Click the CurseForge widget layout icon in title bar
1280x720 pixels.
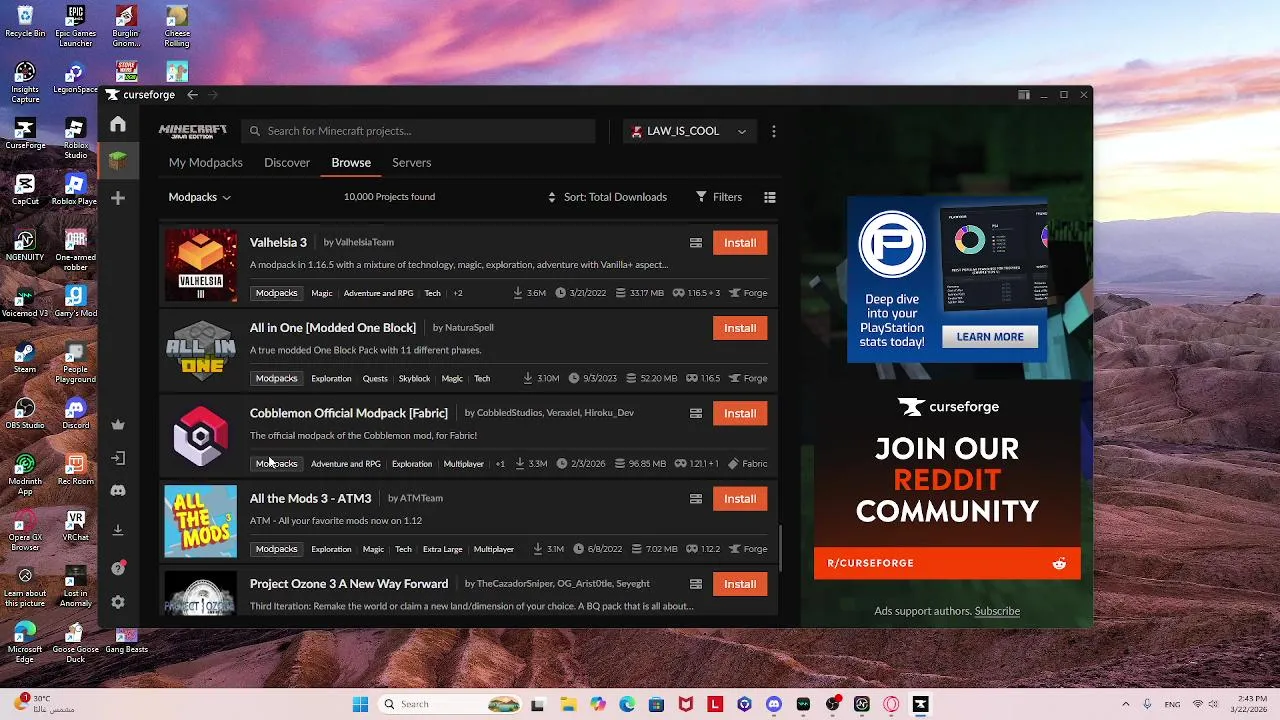point(1023,95)
